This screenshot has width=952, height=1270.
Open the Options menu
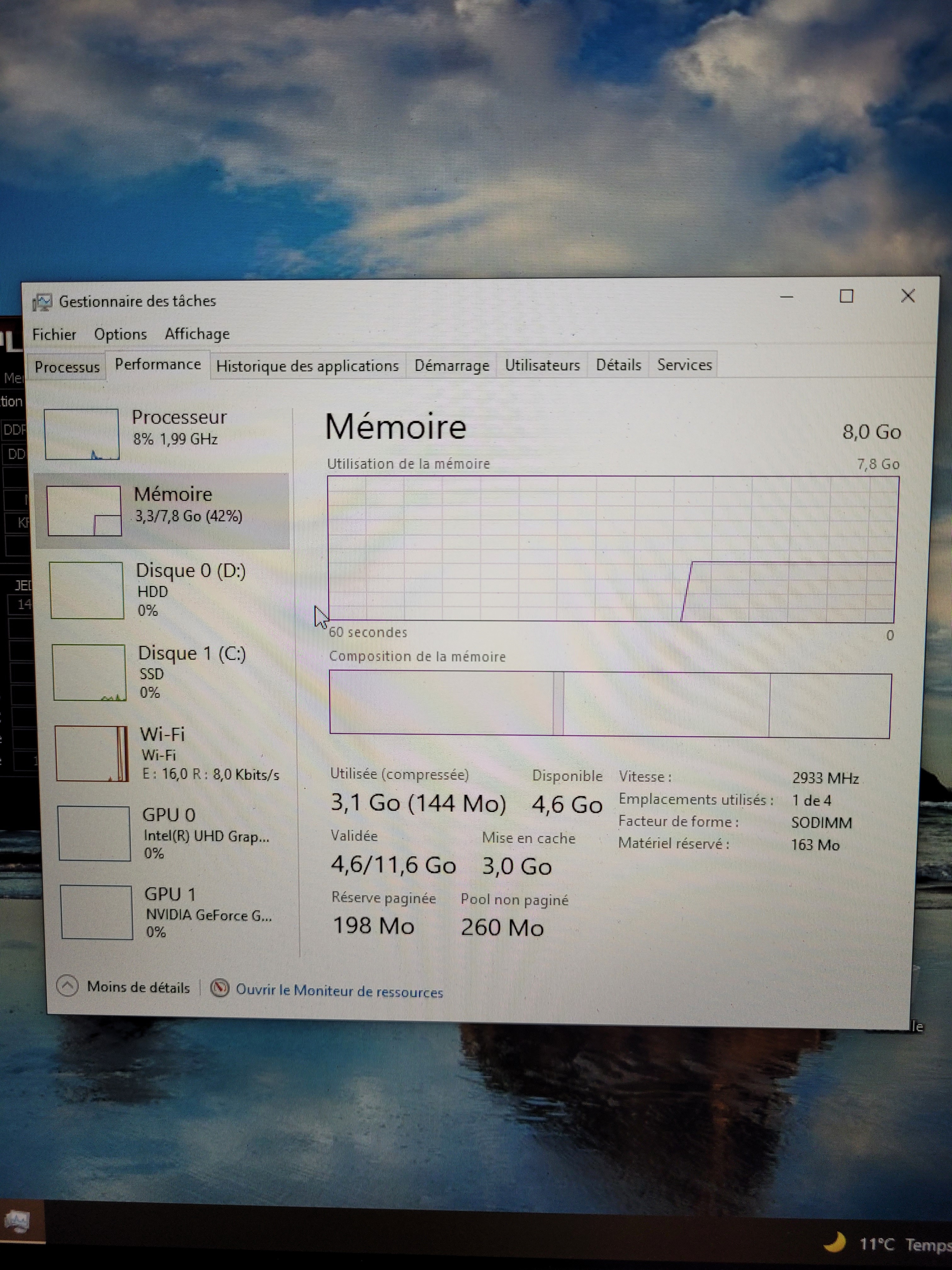tap(121, 334)
